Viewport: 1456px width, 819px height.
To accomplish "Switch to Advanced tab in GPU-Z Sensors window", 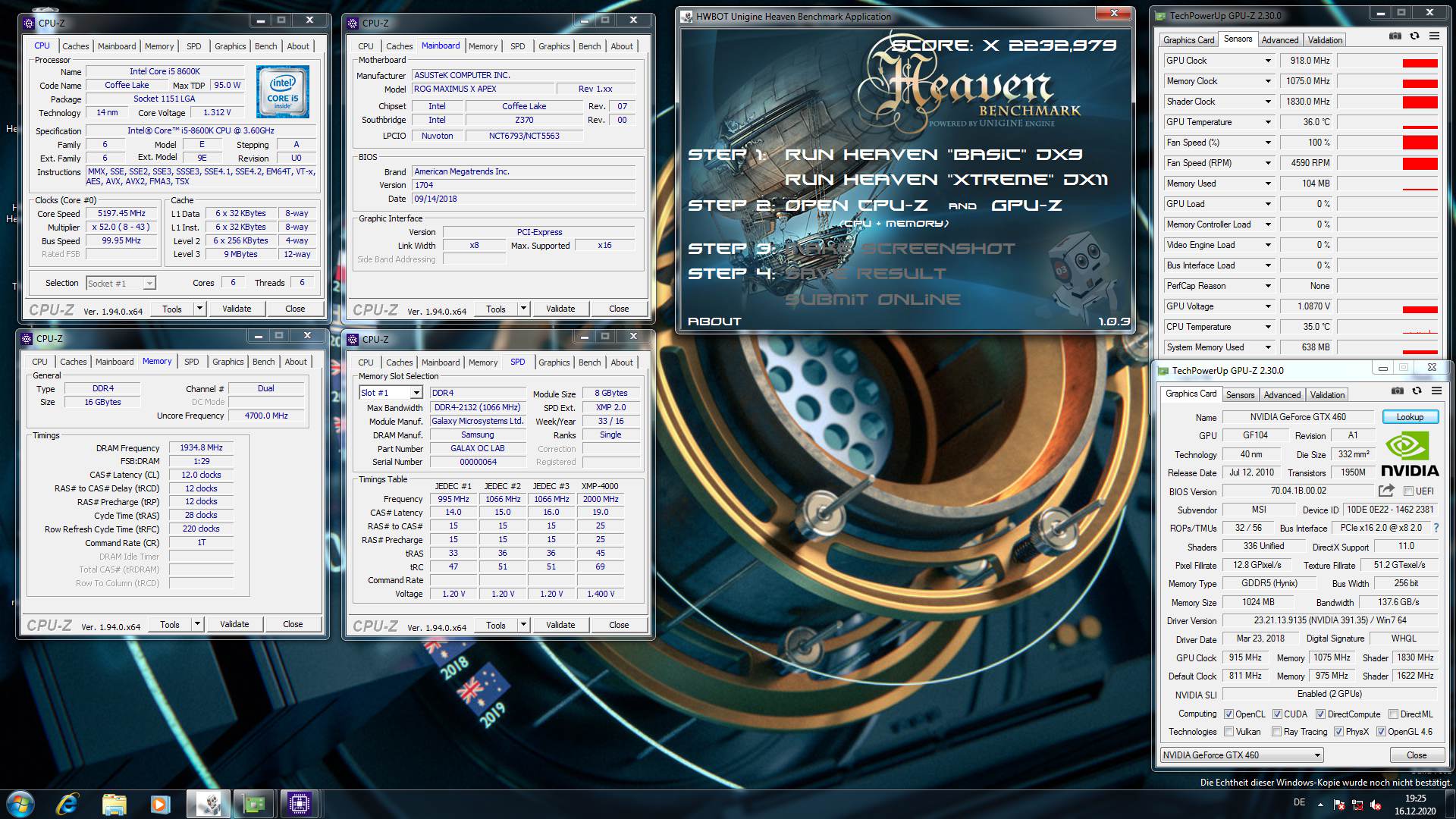I will pyautogui.click(x=1280, y=40).
